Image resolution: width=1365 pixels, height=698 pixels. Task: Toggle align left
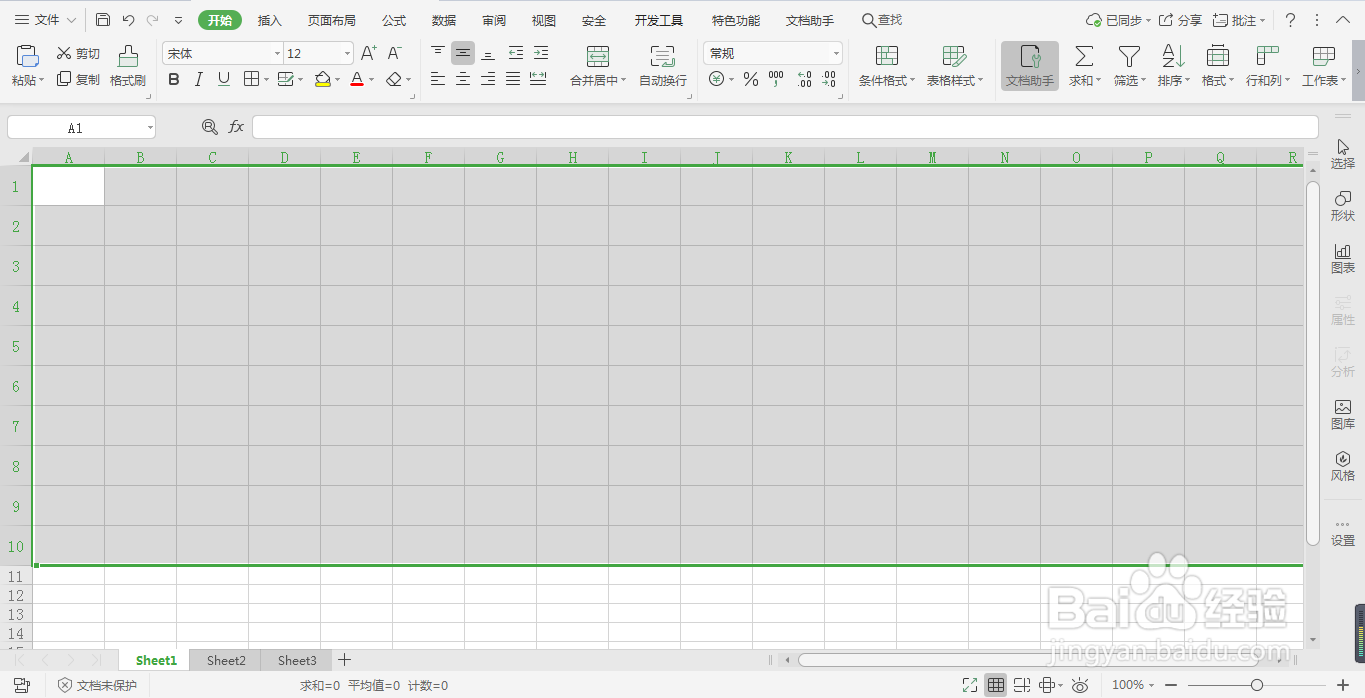[x=437, y=79]
